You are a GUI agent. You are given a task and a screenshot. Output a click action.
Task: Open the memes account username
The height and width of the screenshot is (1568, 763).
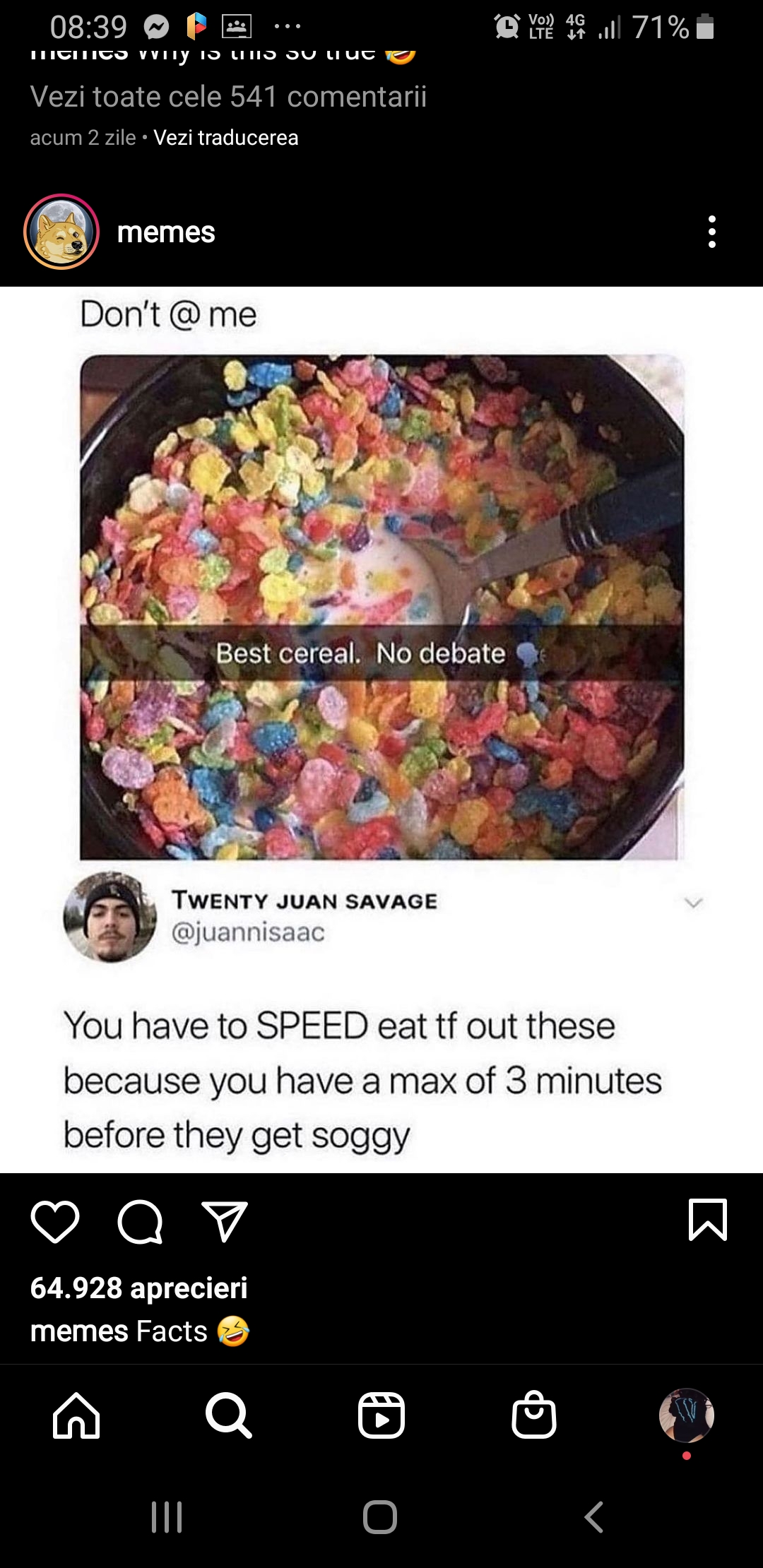tap(166, 232)
